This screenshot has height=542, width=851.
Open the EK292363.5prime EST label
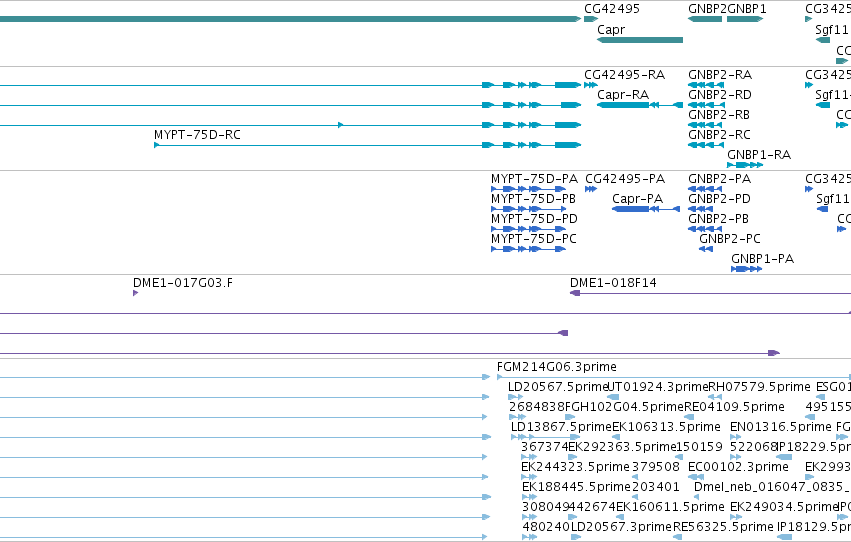coord(622,447)
